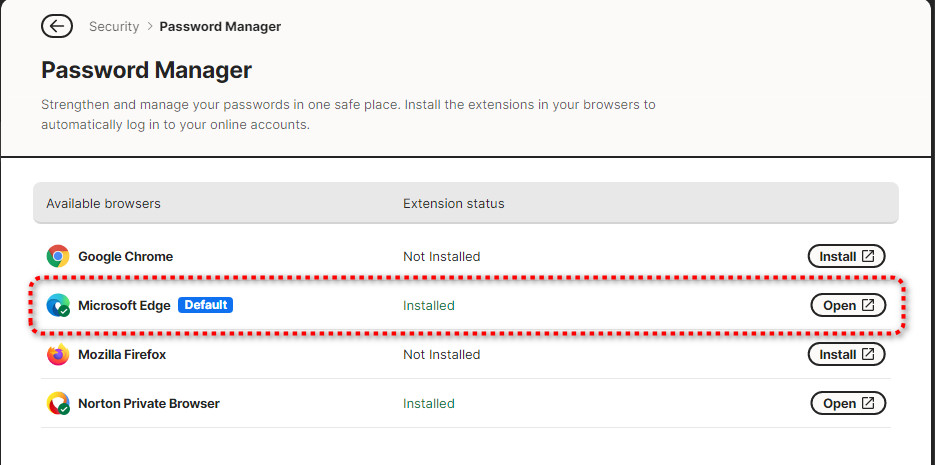The height and width of the screenshot is (465, 935).
Task: Click the Microsoft Edge browser icon
Action: pyautogui.click(x=58, y=305)
